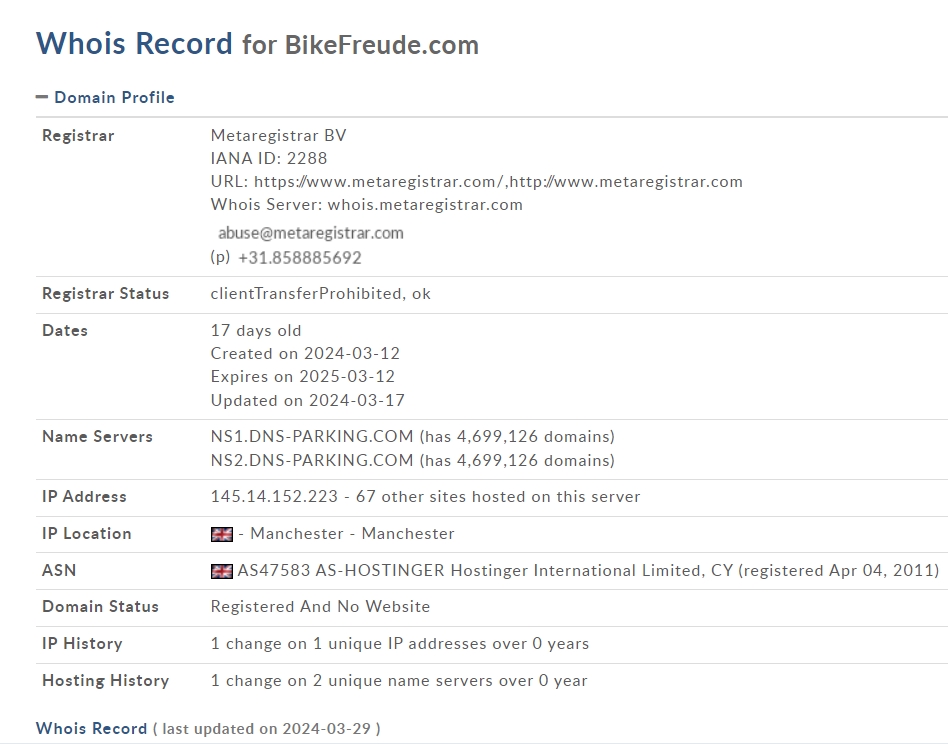Click the phone number +31.858885692
Image resolution: width=948 pixels, height=744 pixels.
coord(300,258)
